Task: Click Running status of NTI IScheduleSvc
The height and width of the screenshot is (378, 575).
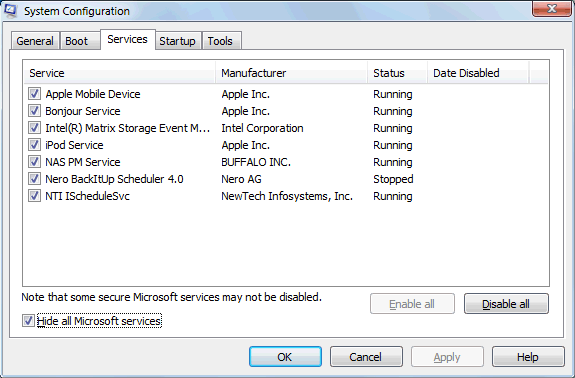Action: click(393, 196)
